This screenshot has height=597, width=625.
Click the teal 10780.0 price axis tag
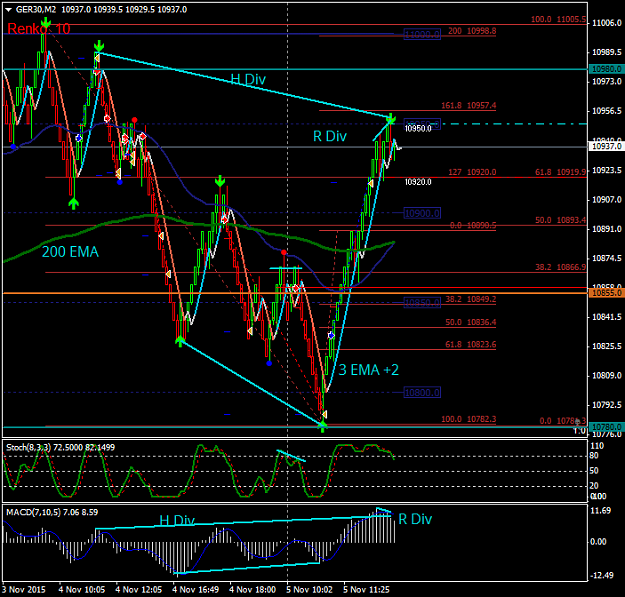[x=606, y=427]
